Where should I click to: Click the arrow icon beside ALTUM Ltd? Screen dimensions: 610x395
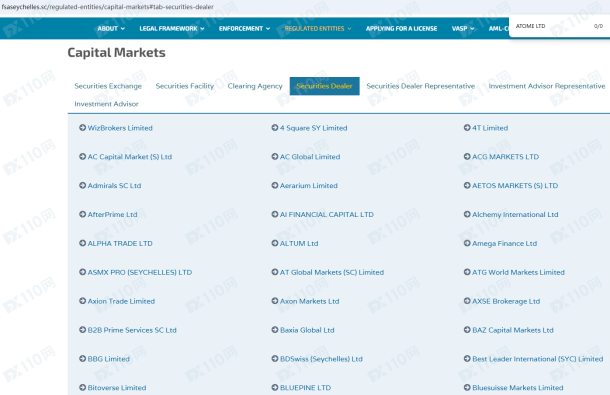(x=275, y=243)
